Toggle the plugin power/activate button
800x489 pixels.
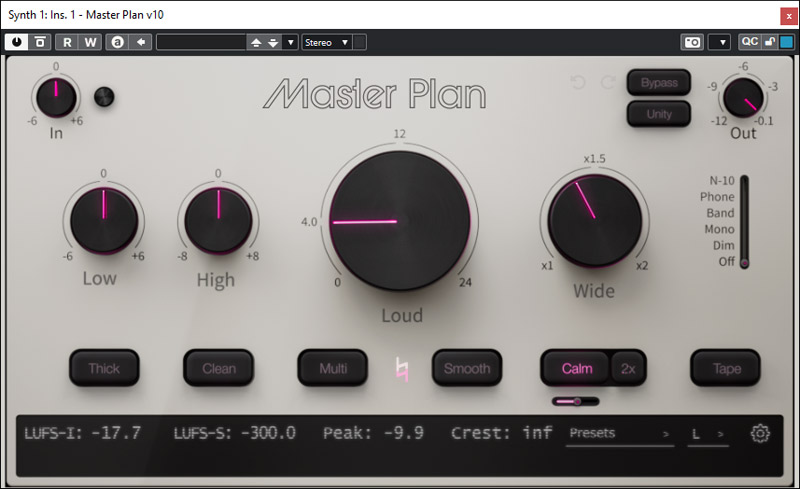pos(17,42)
